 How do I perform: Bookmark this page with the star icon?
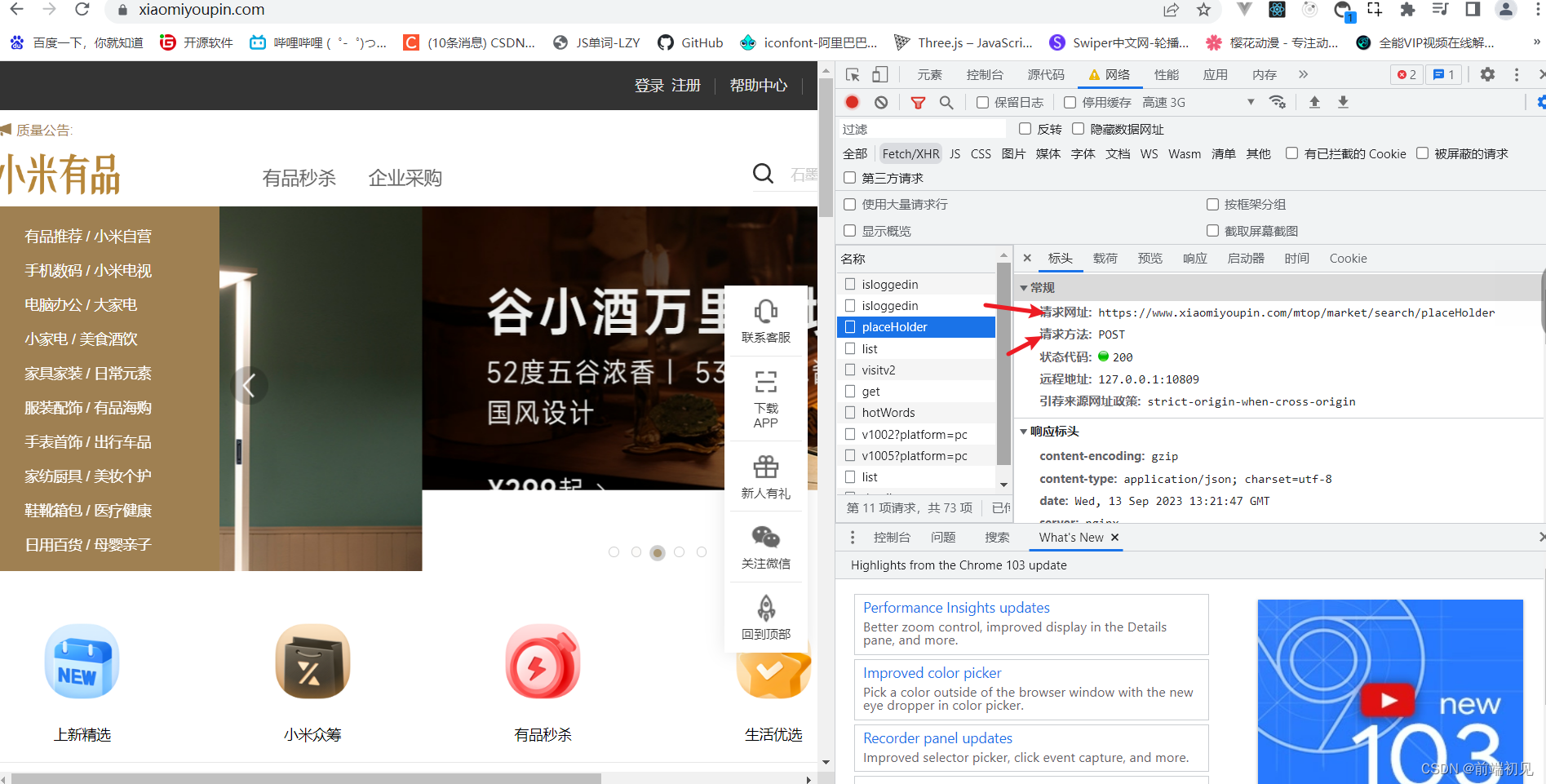1203,10
